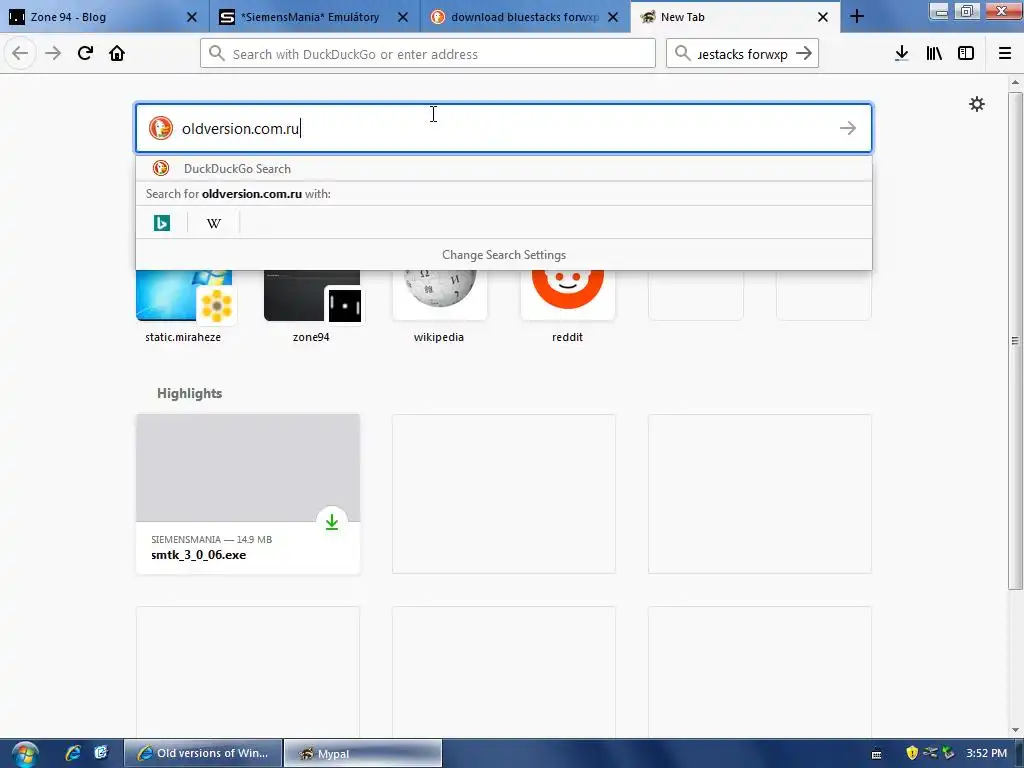1024x768 pixels.
Task: Focus the address bar field
Action: point(428,54)
